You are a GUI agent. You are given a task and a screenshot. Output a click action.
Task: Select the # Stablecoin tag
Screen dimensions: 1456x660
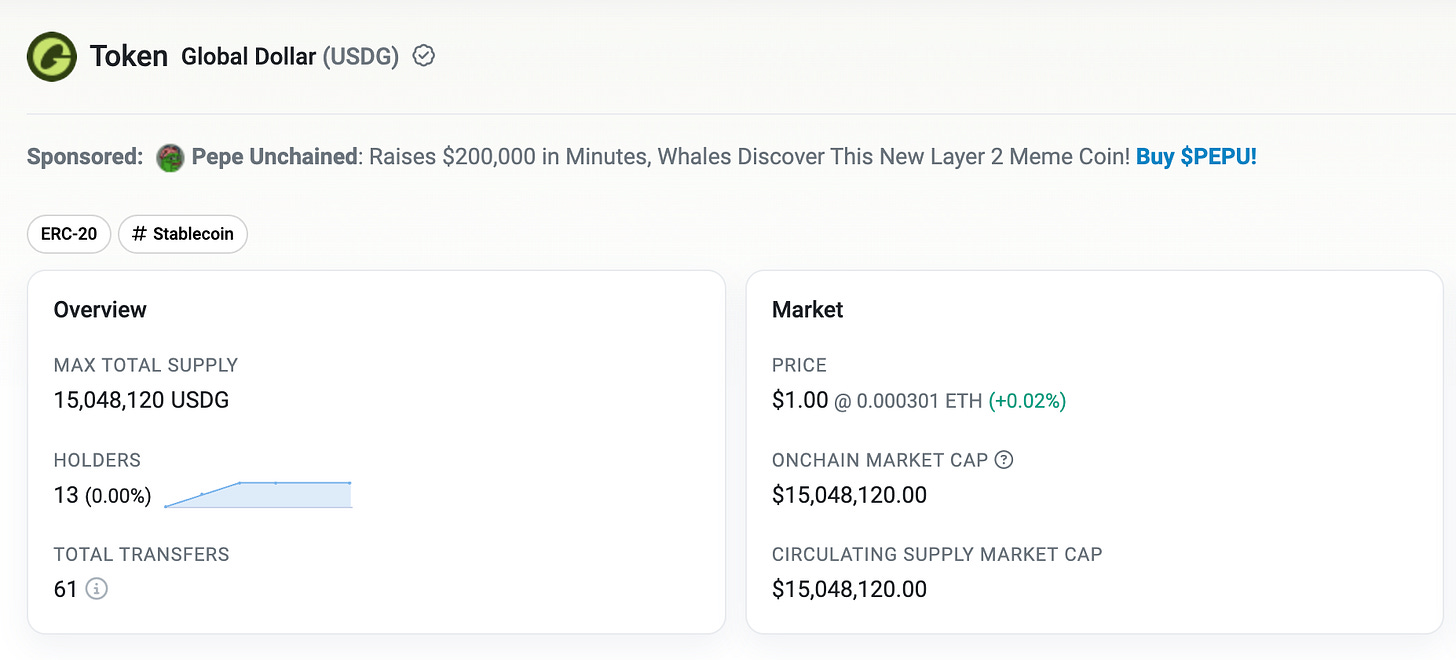click(x=183, y=234)
